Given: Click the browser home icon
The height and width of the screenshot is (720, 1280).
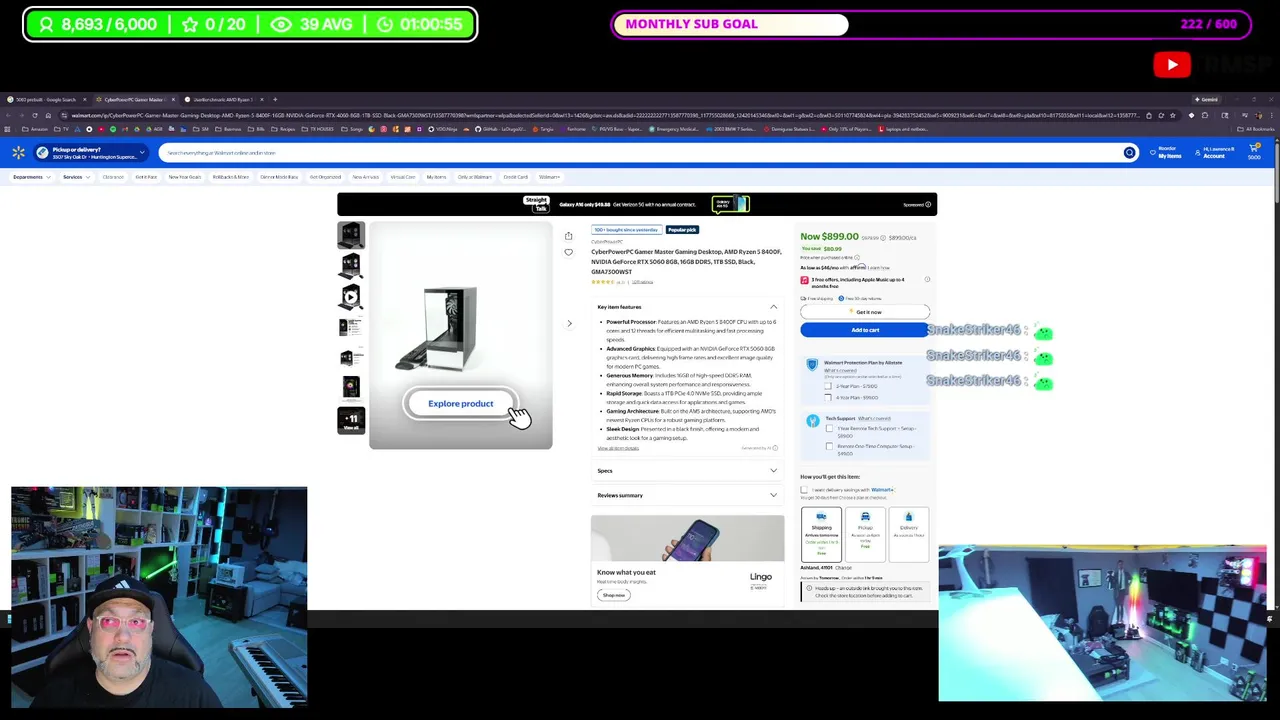Looking at the screenshot, I should [x=47, y=115].
